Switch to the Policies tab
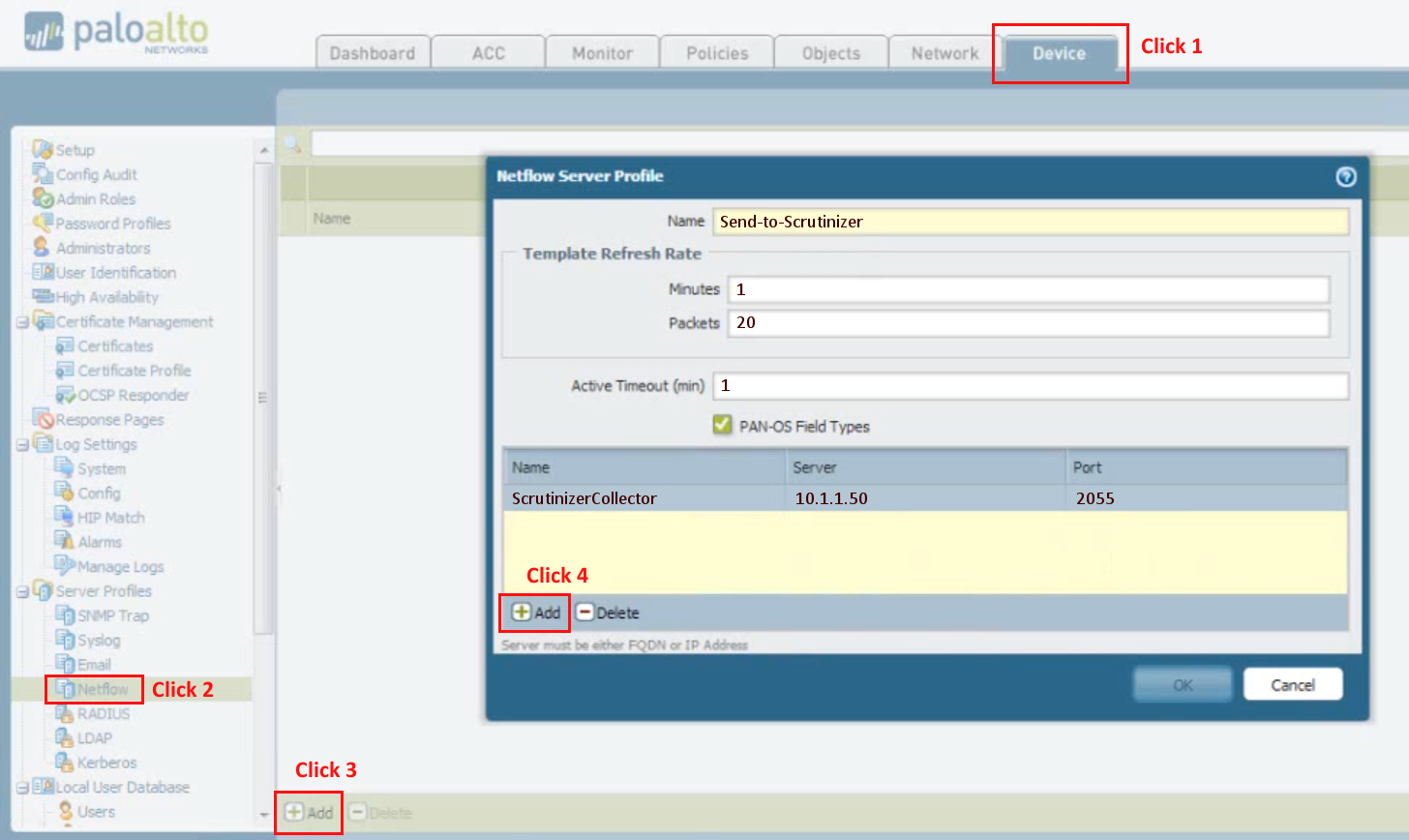 (717, 53)
